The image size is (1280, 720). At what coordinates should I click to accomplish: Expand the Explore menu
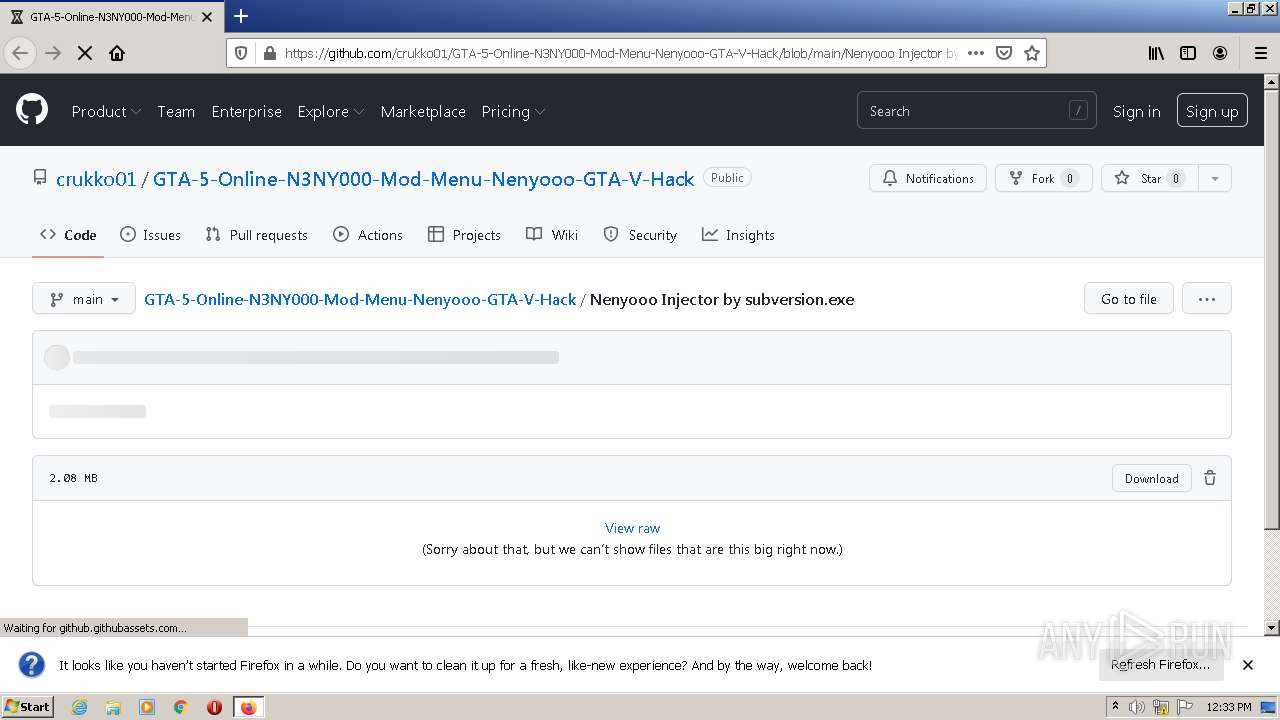[x=331, y=111]
